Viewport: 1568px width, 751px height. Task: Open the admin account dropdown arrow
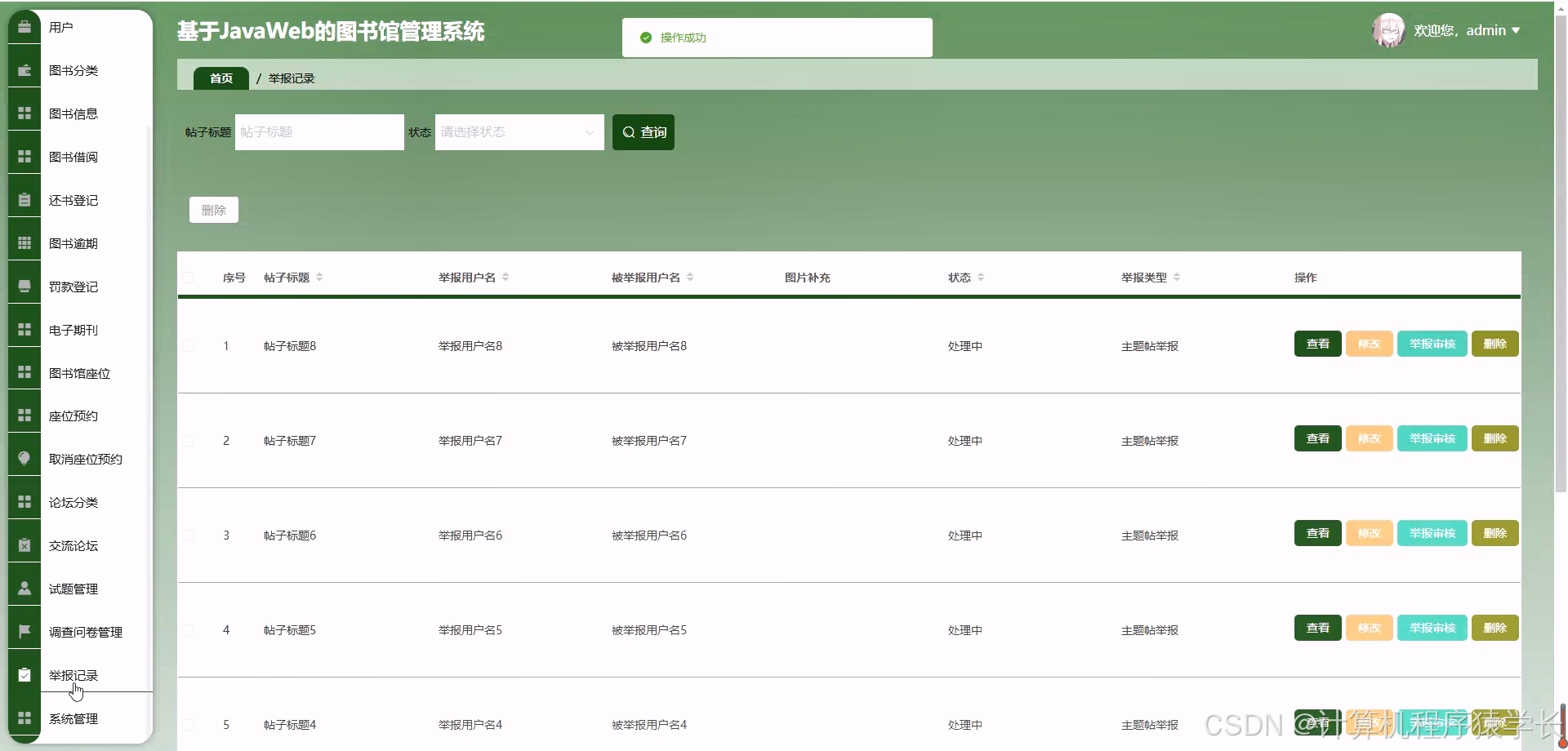click(x=1516, y=30)
